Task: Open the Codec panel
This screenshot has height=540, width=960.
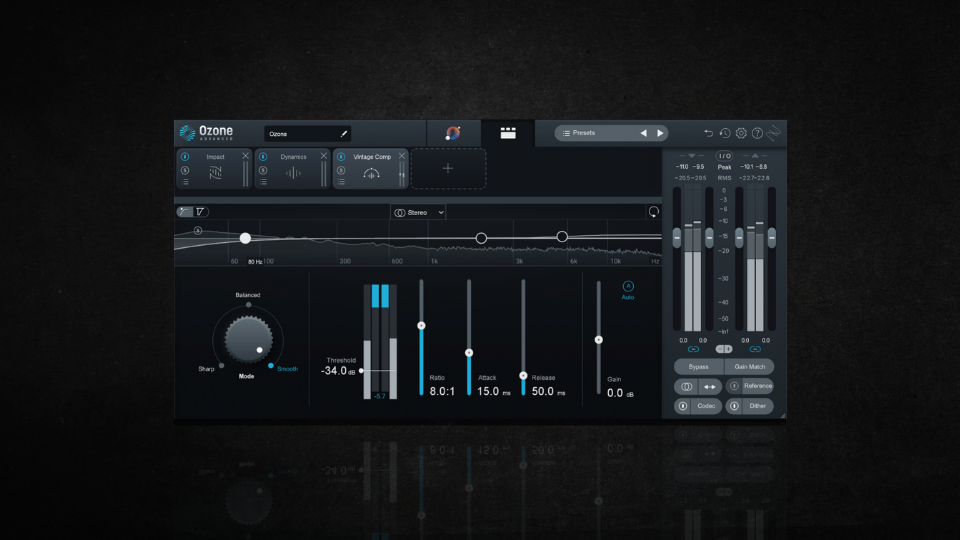Action: tap(706, 406)
